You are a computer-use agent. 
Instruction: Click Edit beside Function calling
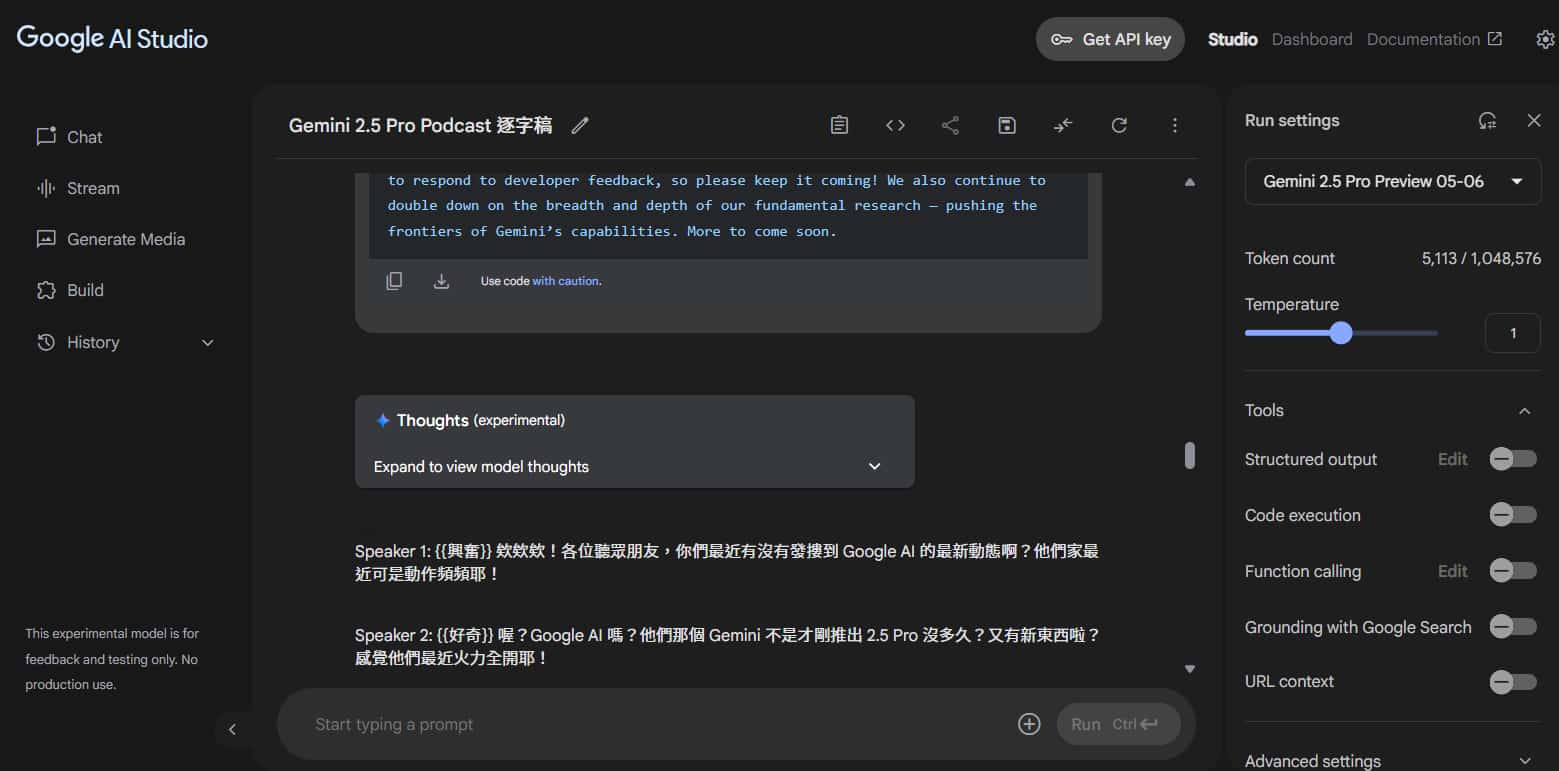pyautogui.click(x=1453, y=571)
